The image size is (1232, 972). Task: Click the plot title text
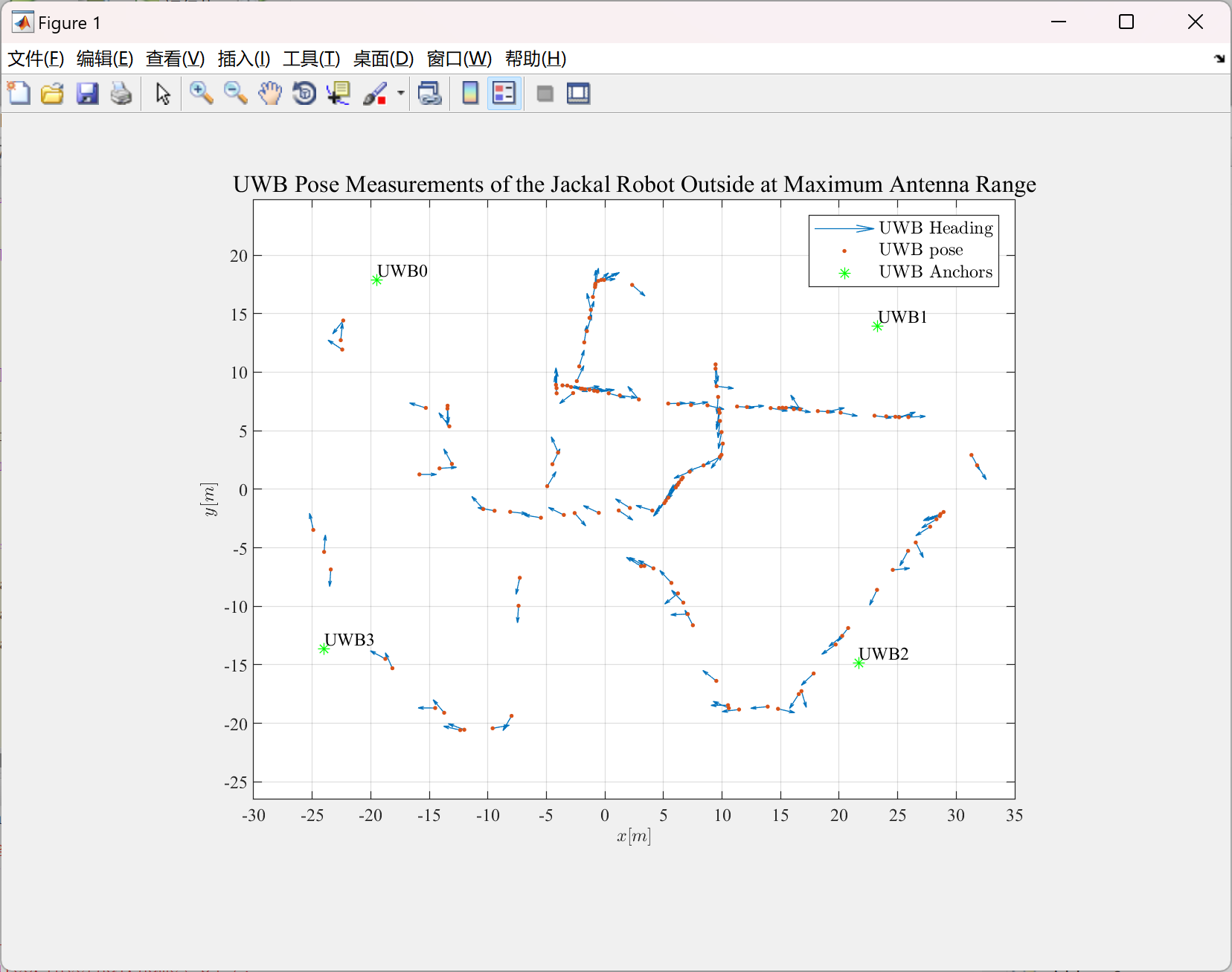pos(635,184)
